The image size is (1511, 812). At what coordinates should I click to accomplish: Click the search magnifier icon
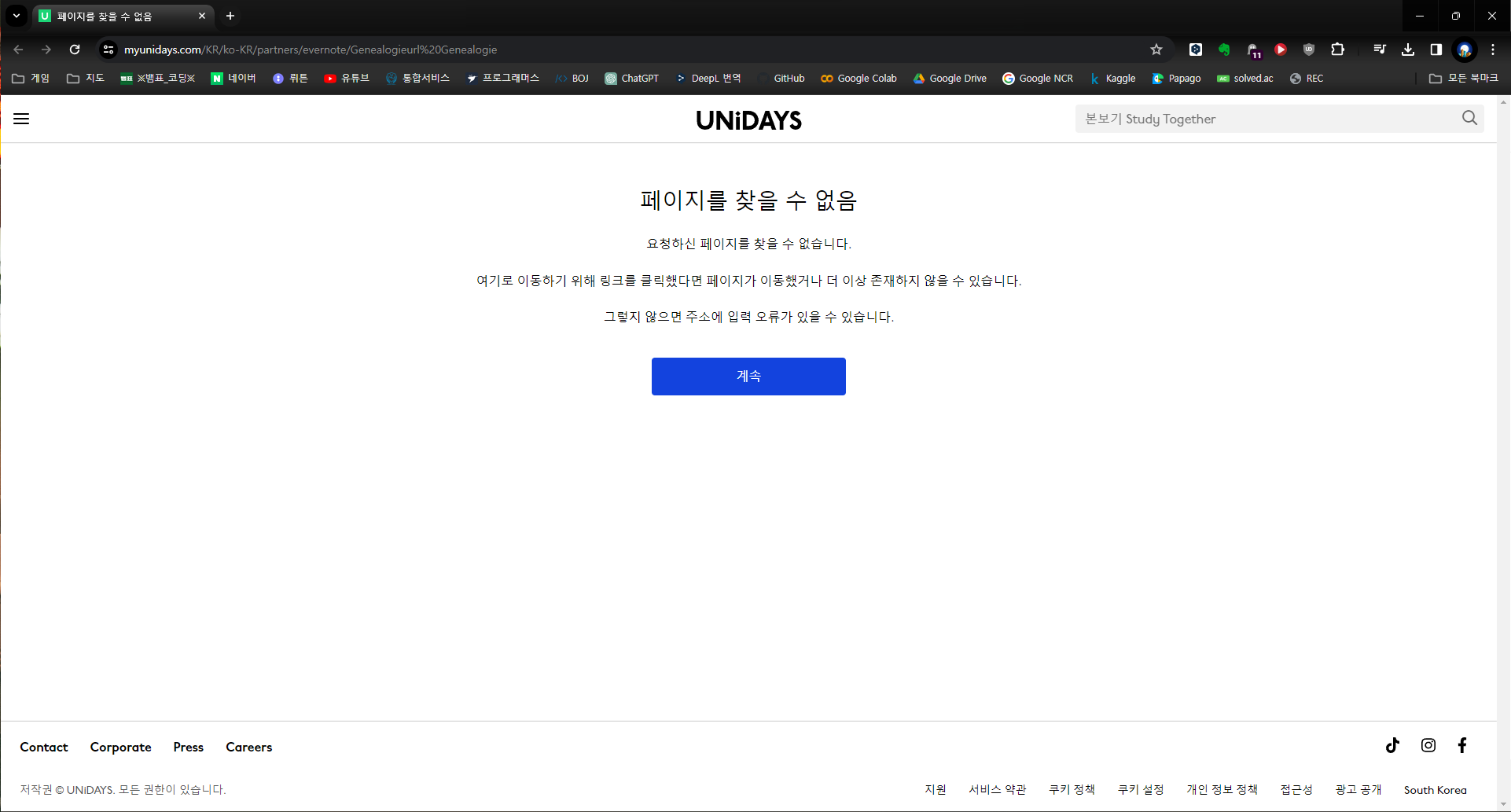pos(1469,118)
